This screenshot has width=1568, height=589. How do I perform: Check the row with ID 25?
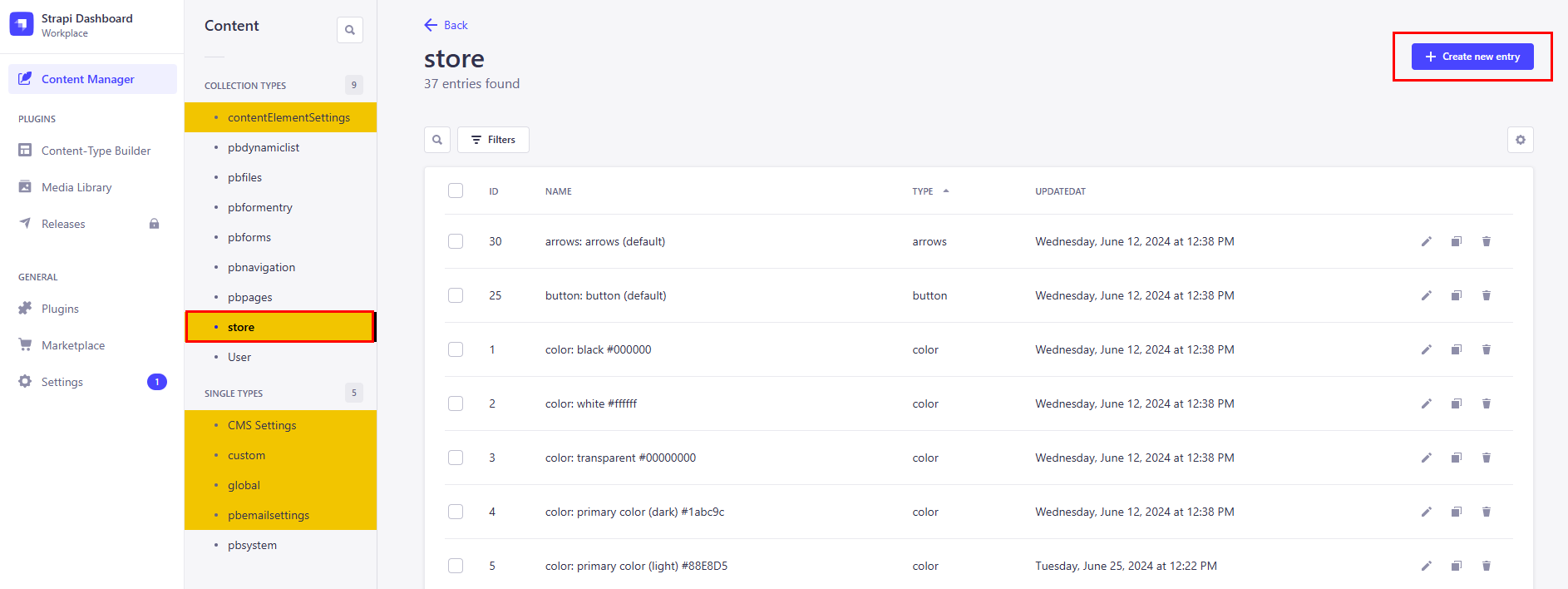click(456, 295)
